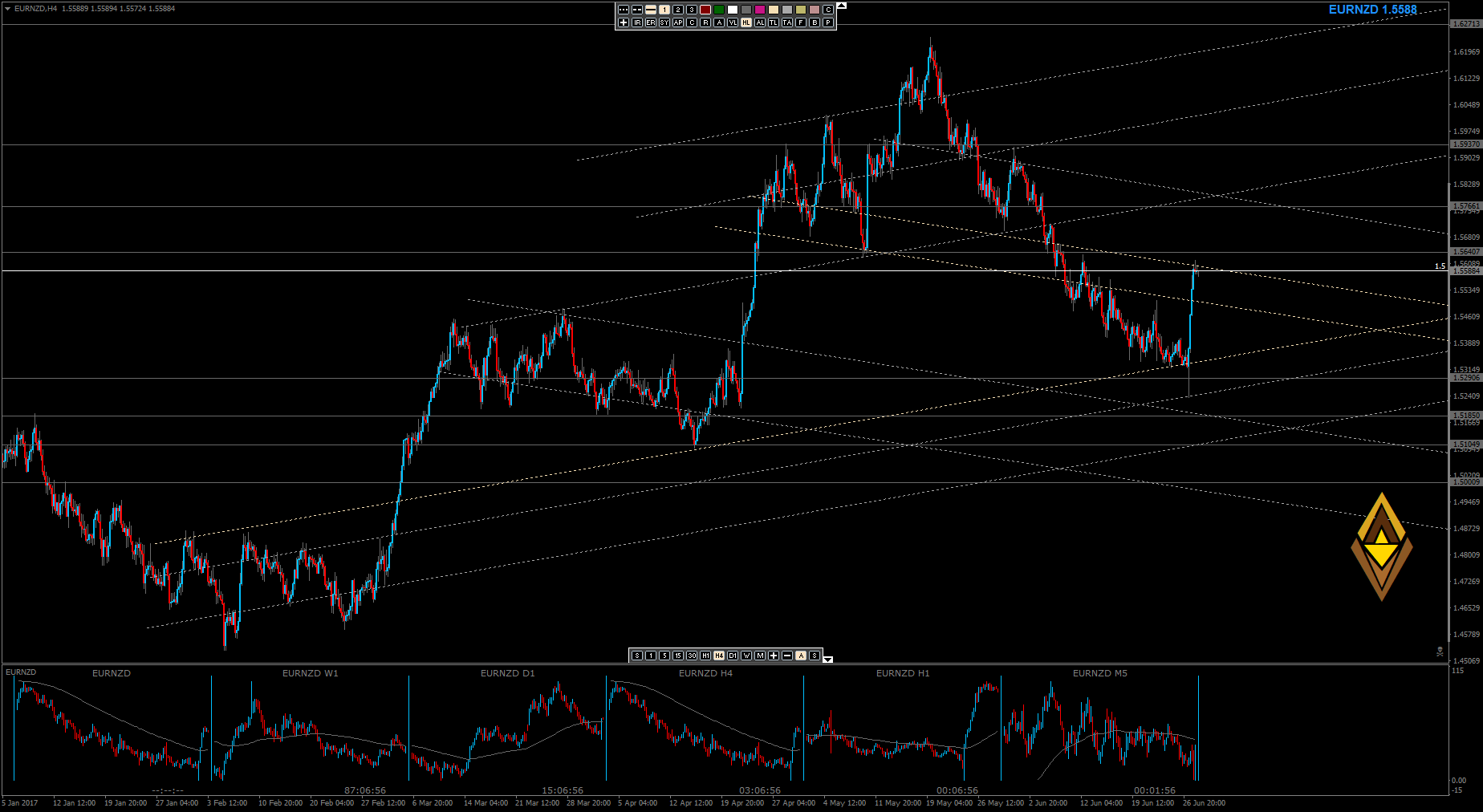Screen dimensions: 1483x812
Task: Toggle line width 2 option
Action: coord(678,10)
